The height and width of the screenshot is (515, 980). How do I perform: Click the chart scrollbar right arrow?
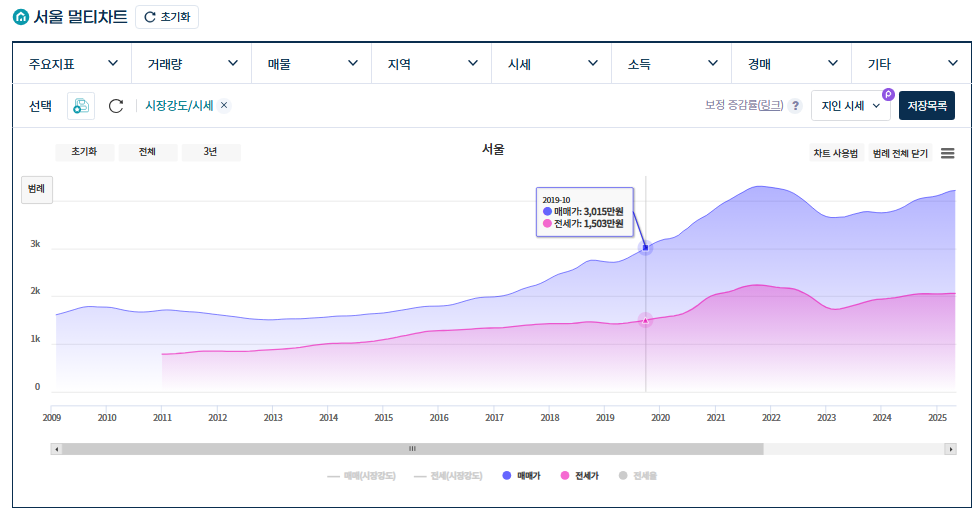click(951, 449)
